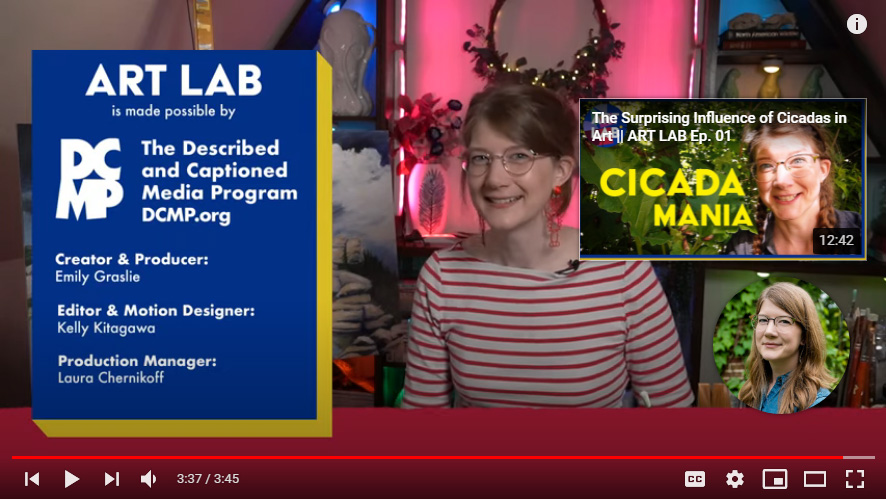Click the 12:42 duration badge
Image resolution: width=886 pixels, height=500 pixels.
pos(836,240)
